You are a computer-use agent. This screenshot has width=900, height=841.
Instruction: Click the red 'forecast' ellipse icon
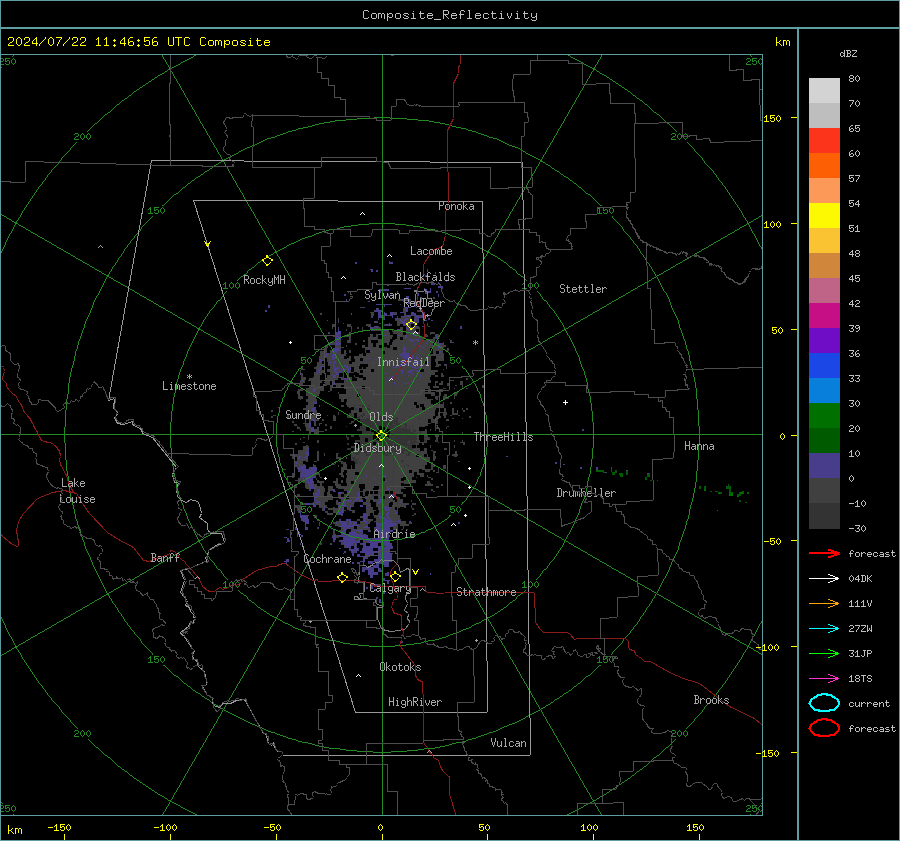(824, 727)
